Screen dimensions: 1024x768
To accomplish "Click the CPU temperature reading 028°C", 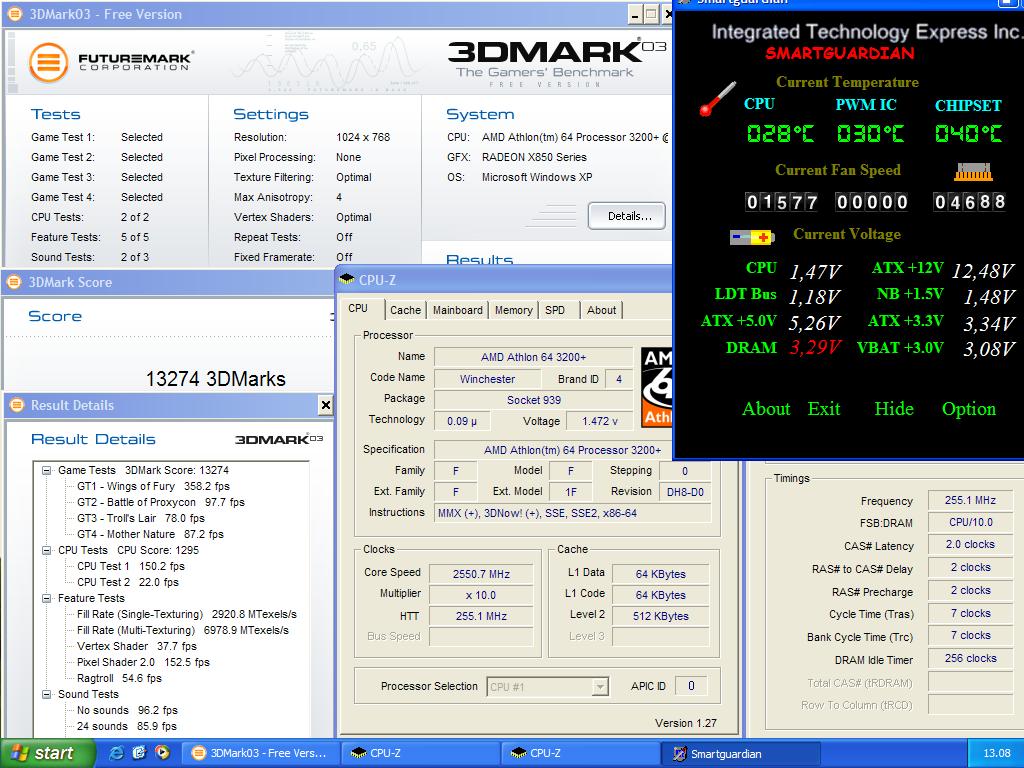I will point(780,134).
